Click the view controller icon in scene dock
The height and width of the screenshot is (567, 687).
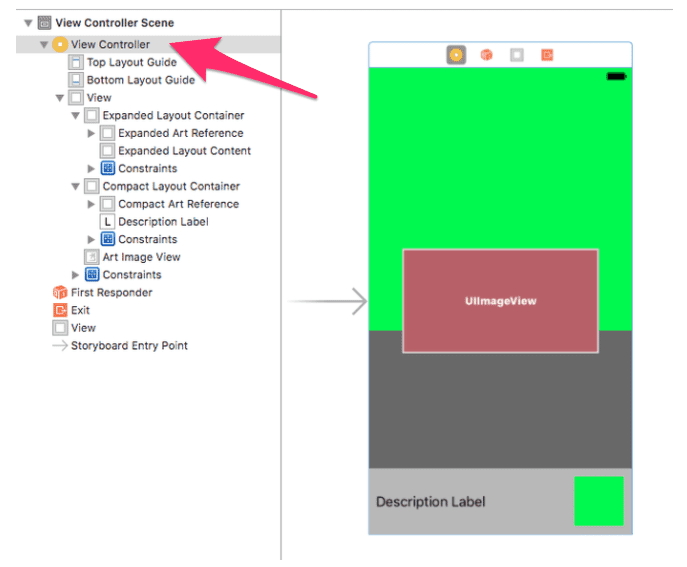pyautogui.click(x=456, y=55)
